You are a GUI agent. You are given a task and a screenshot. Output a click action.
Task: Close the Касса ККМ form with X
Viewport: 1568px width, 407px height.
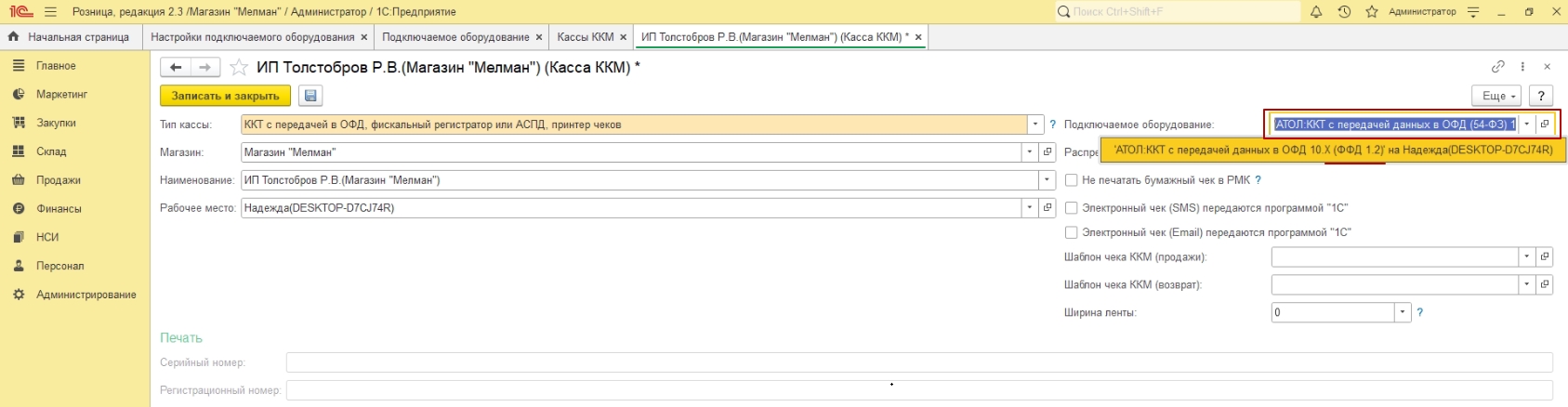1548,67
